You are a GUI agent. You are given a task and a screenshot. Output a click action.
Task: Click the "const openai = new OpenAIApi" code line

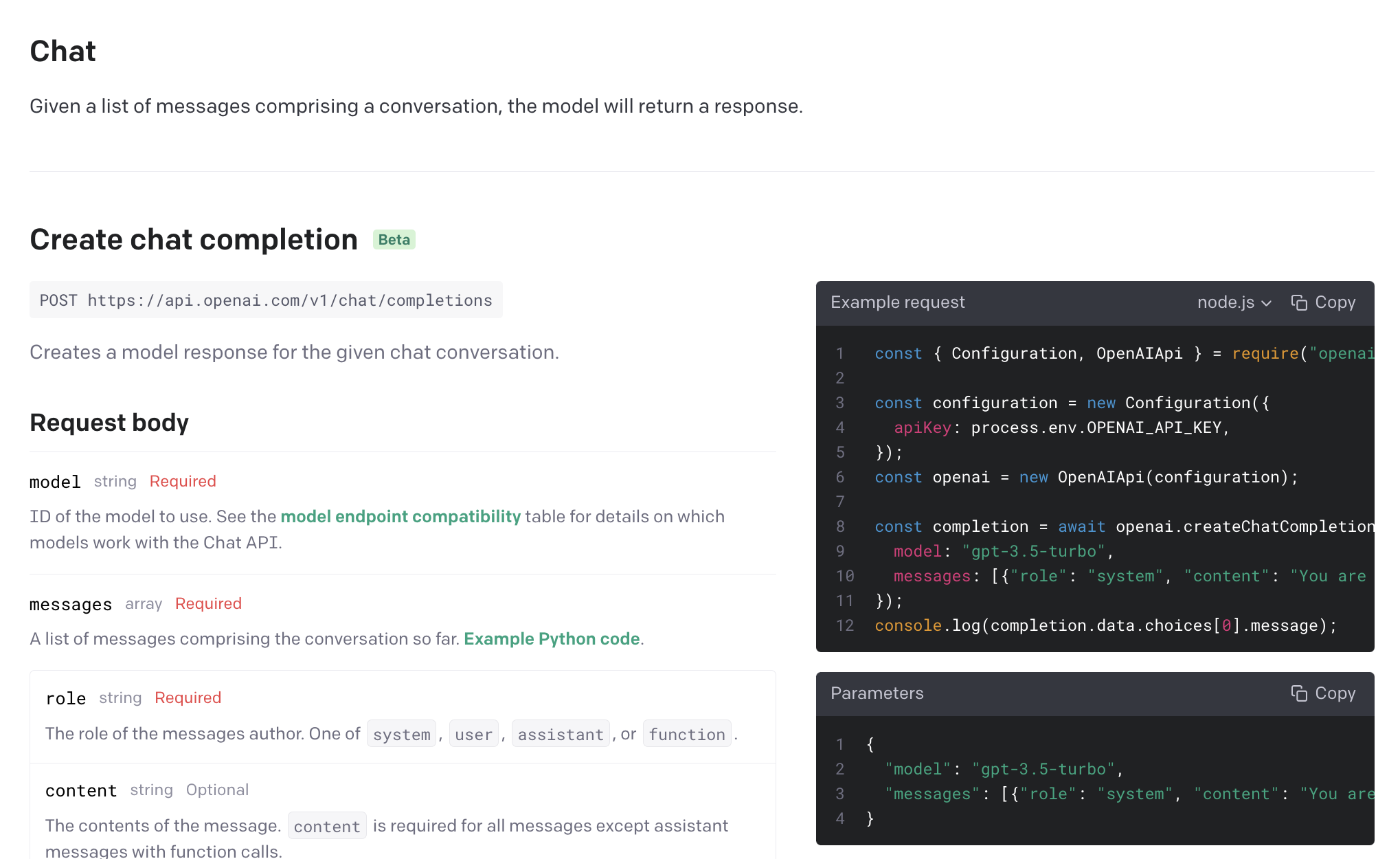(1086, 478)
